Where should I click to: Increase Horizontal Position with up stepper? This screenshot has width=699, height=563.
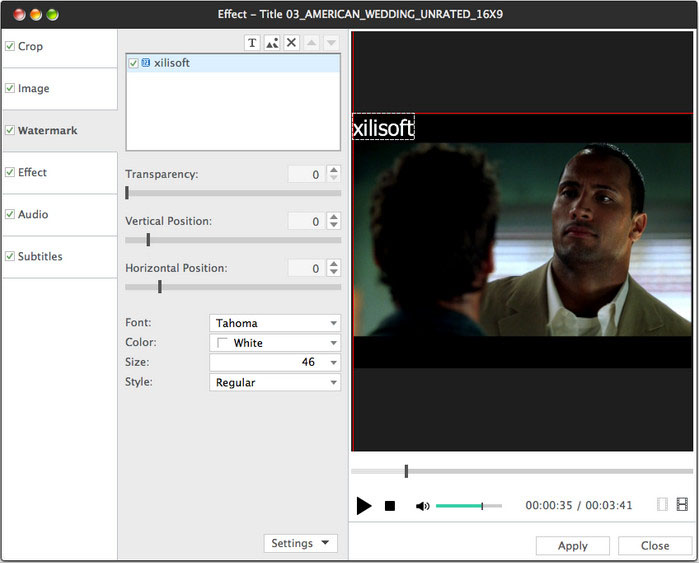click(x=334, y=263)
